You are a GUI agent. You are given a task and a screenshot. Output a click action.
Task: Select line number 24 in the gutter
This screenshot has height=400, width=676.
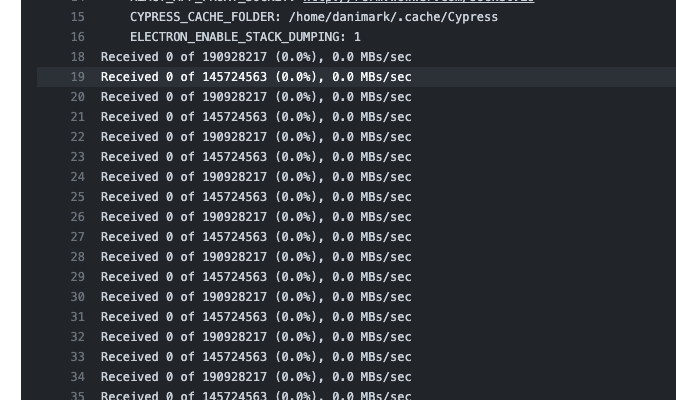[78, 177]
